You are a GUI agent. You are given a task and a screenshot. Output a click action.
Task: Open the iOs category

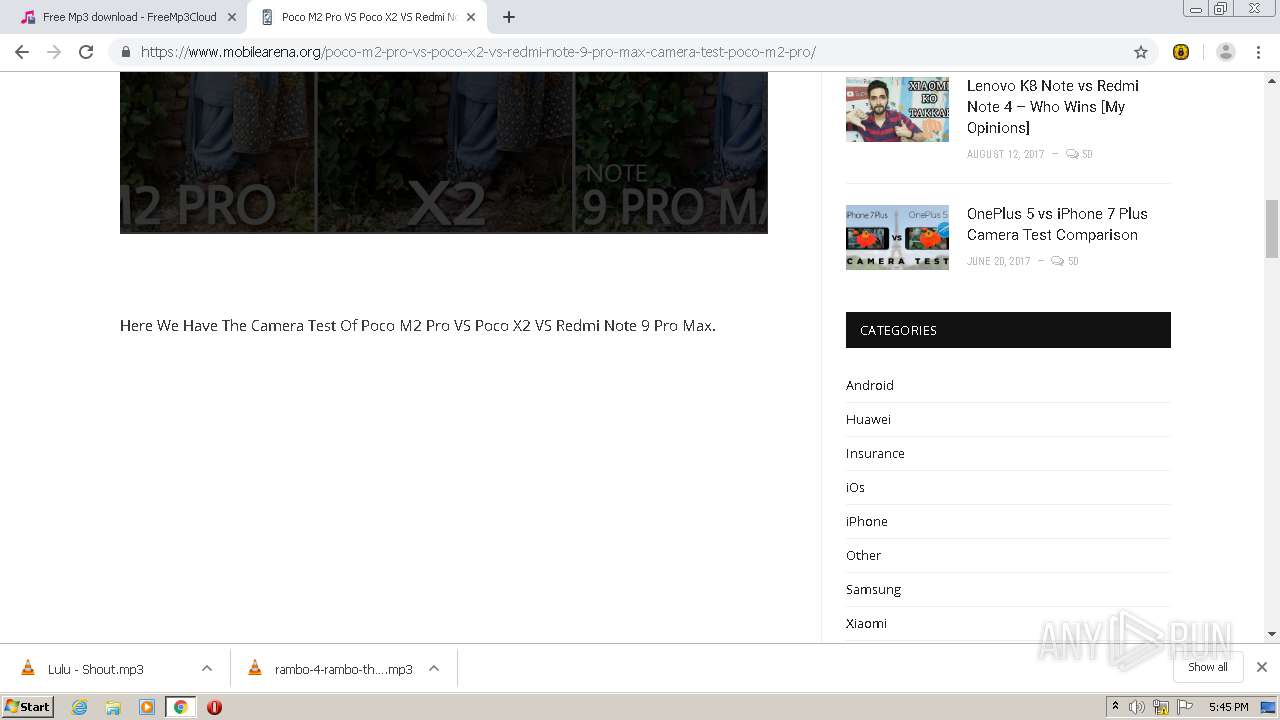(x=855, y=487)
